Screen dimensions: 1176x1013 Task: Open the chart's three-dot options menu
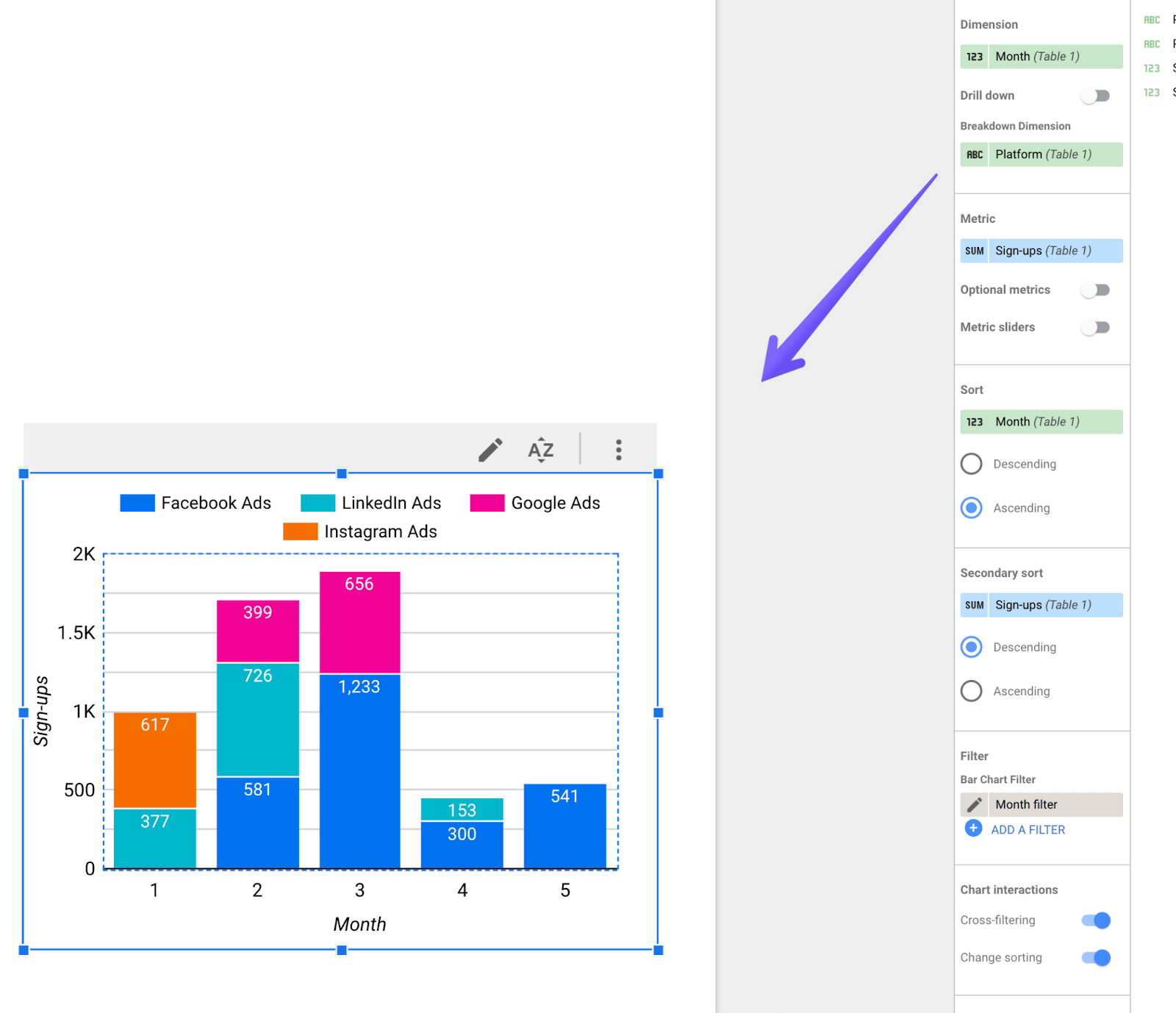618,449
